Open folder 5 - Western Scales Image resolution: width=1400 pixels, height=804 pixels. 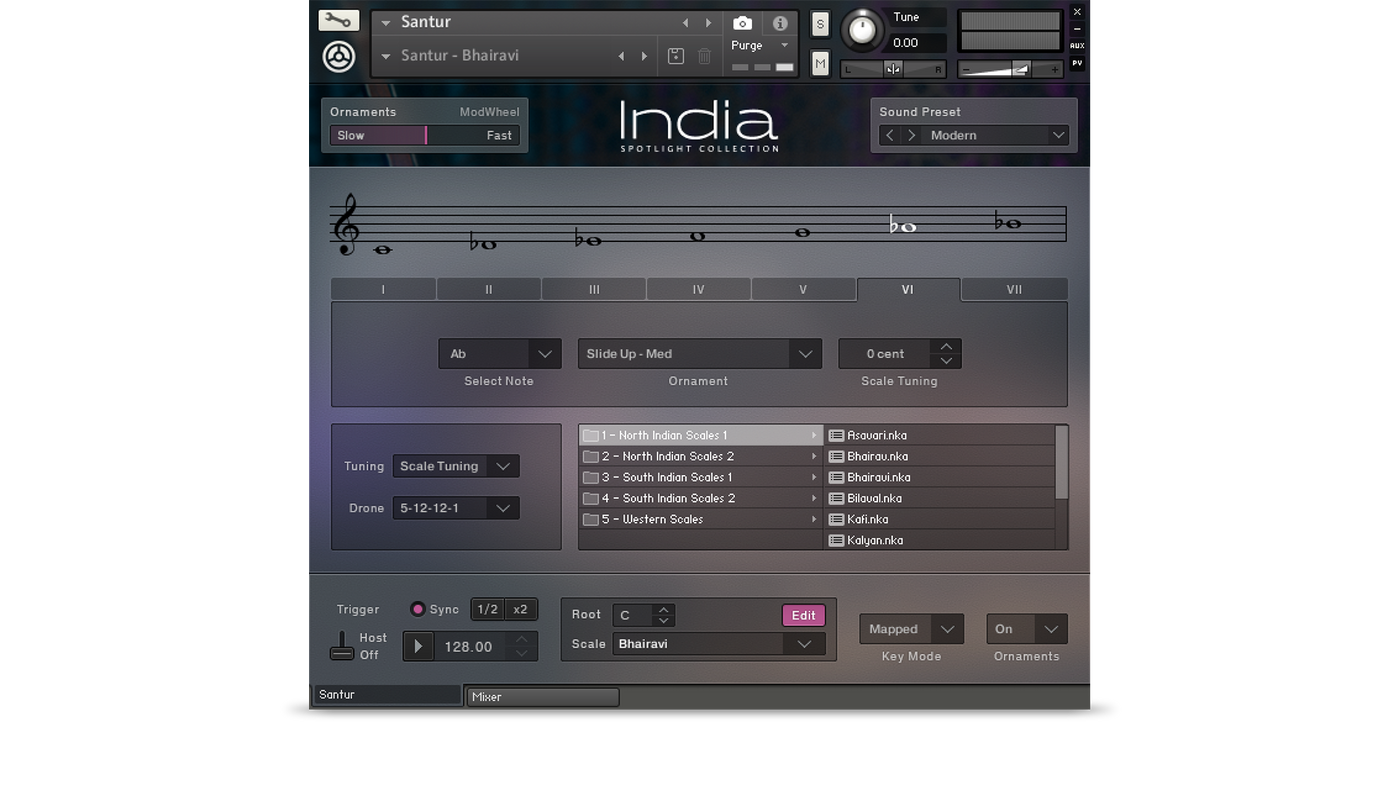pyautogui.click(x=700, y=520)
